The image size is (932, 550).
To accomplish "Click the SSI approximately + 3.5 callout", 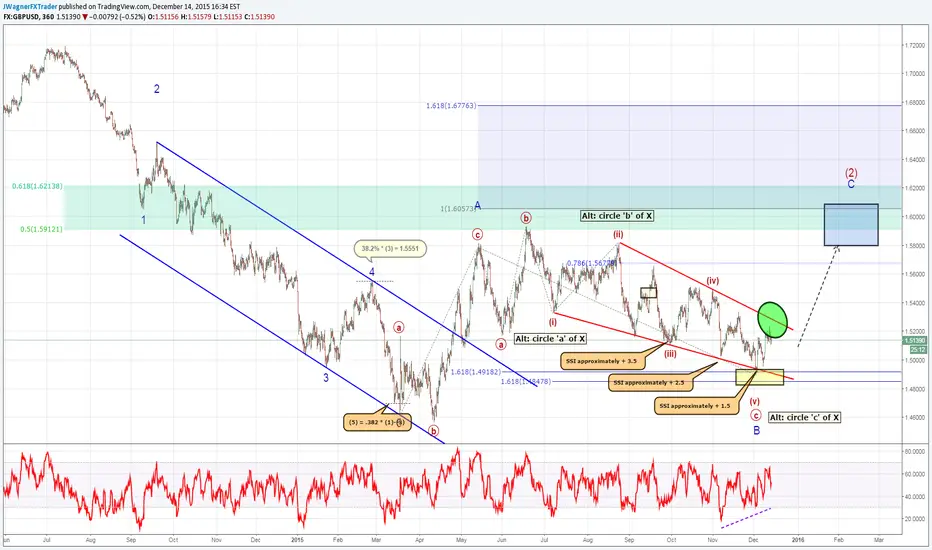I will click(x=602, y=360).
